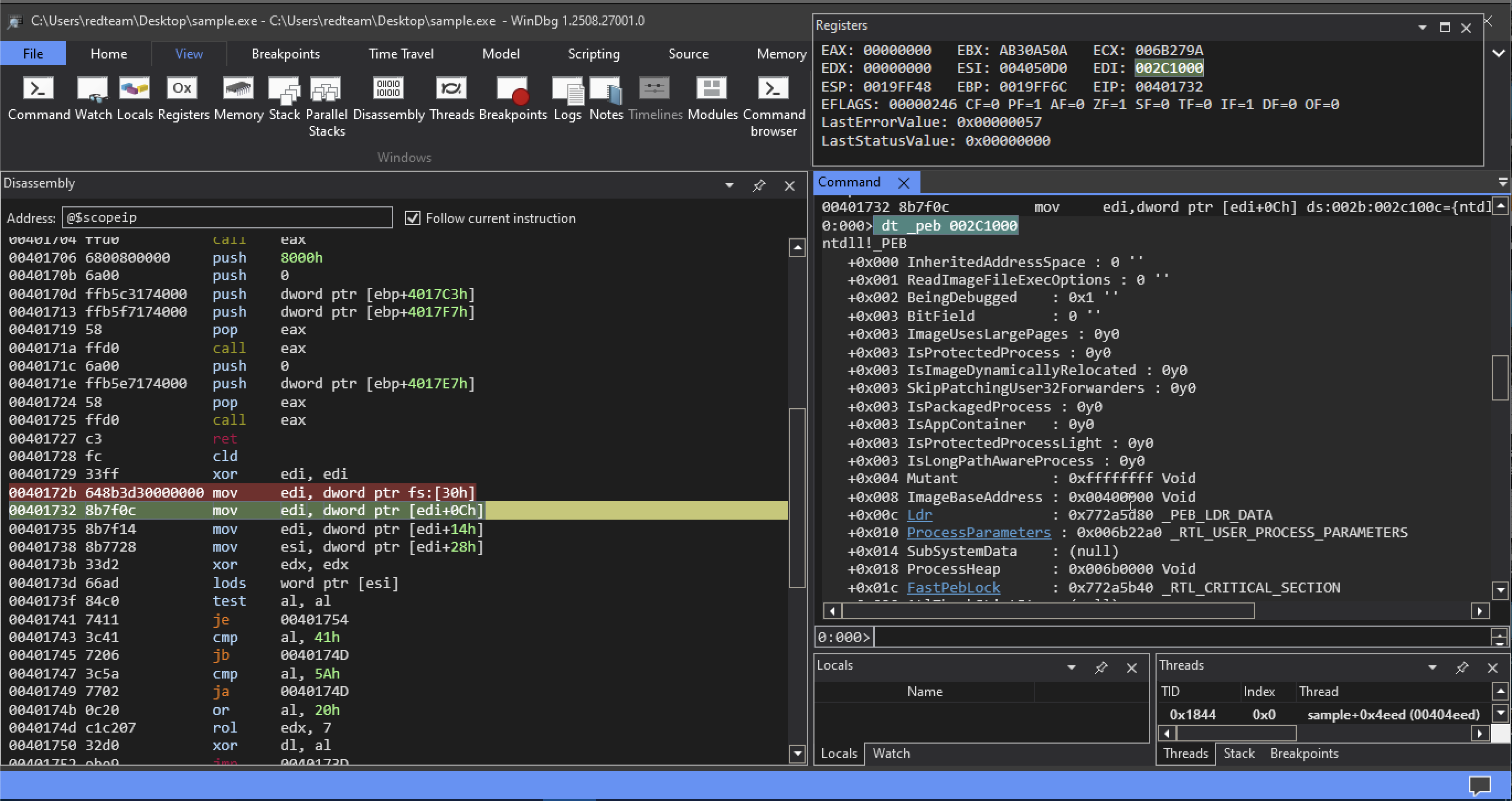Click the Ldr link in command output

(x=919, y=515)
